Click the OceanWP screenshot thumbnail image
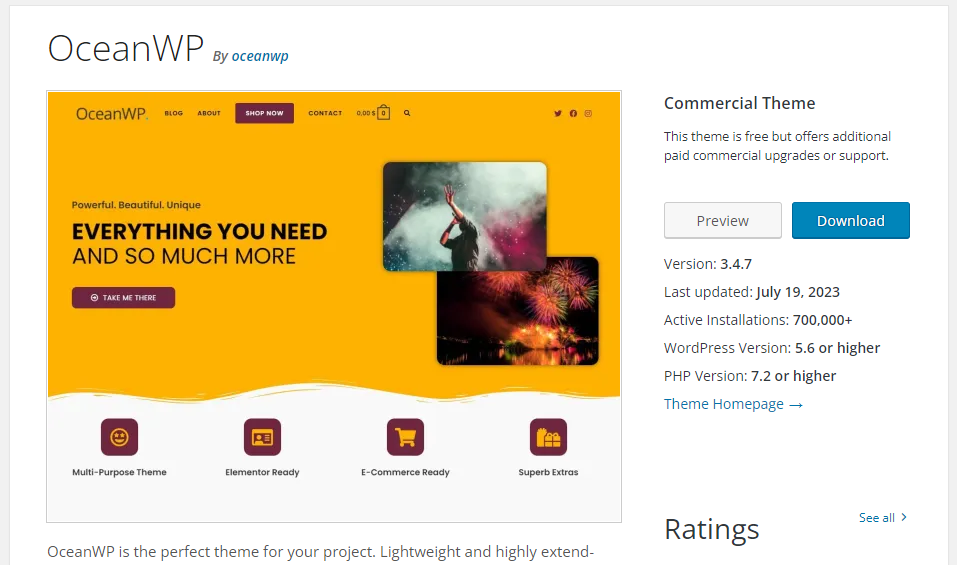Screen dimensions: 957x565 pyautogui.click(x=334, y=306)
